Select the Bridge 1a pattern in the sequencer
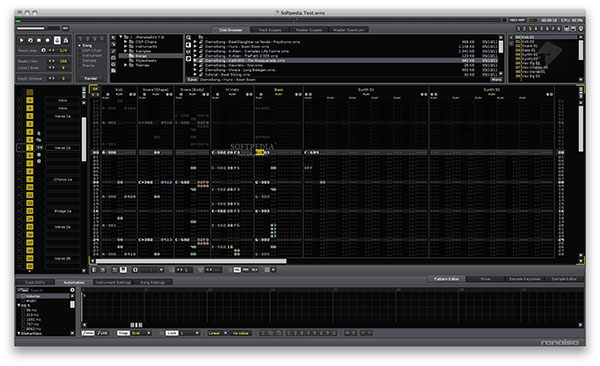This screenshot has width=600, height=366. click(x=63, y=211)
